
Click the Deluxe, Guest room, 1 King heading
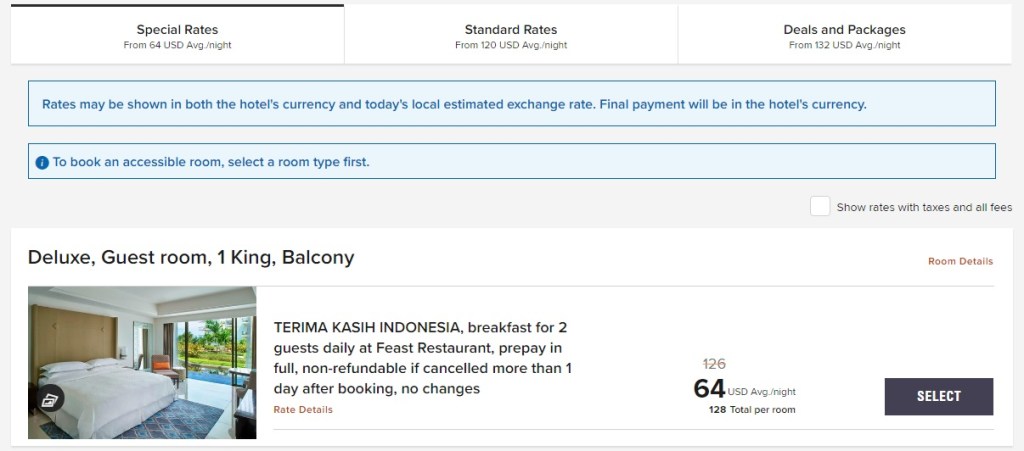pyautogui.click(x=191, y=258)
